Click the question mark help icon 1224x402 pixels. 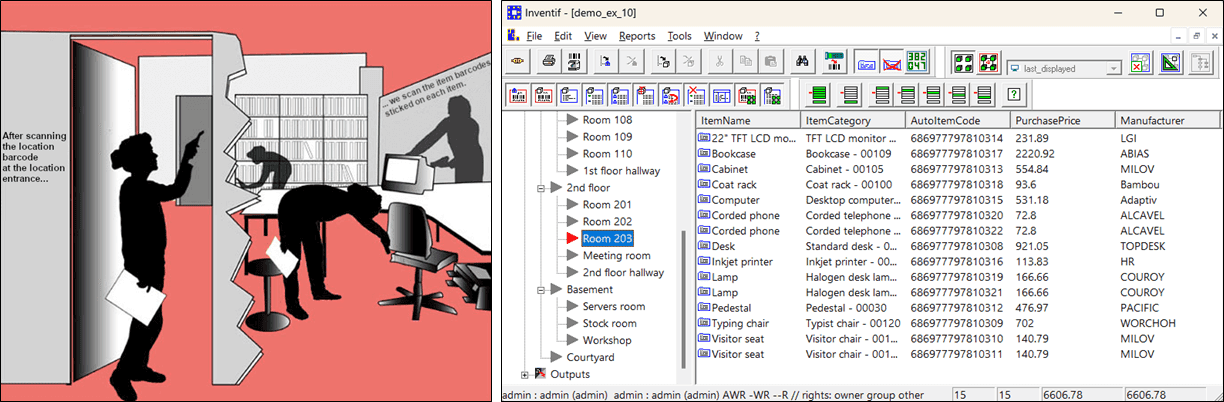click(1014, 95)
